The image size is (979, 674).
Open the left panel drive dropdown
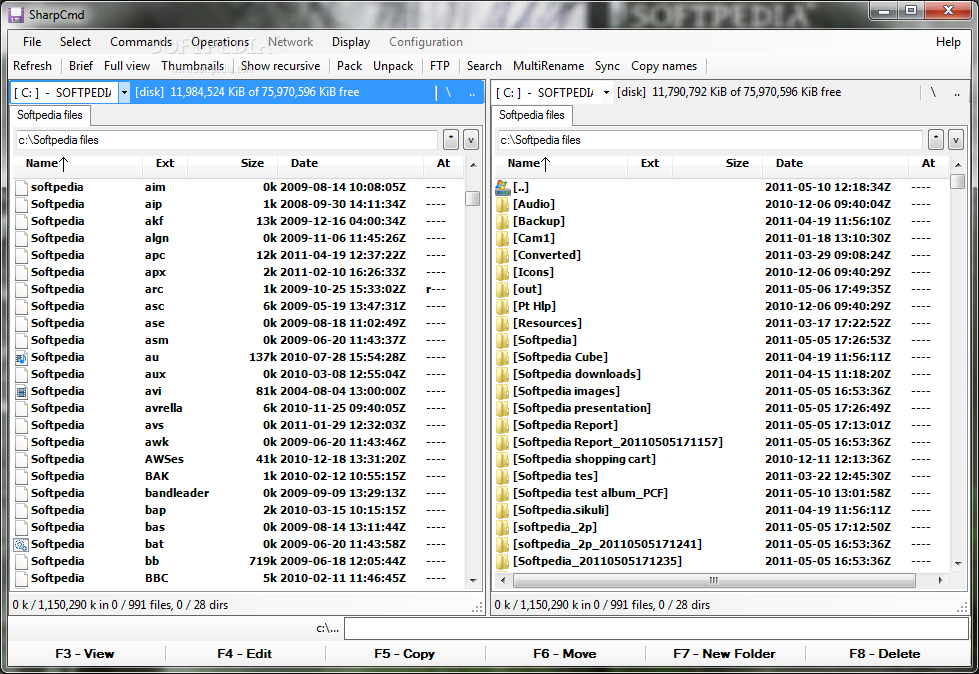[x=124, y=93]
